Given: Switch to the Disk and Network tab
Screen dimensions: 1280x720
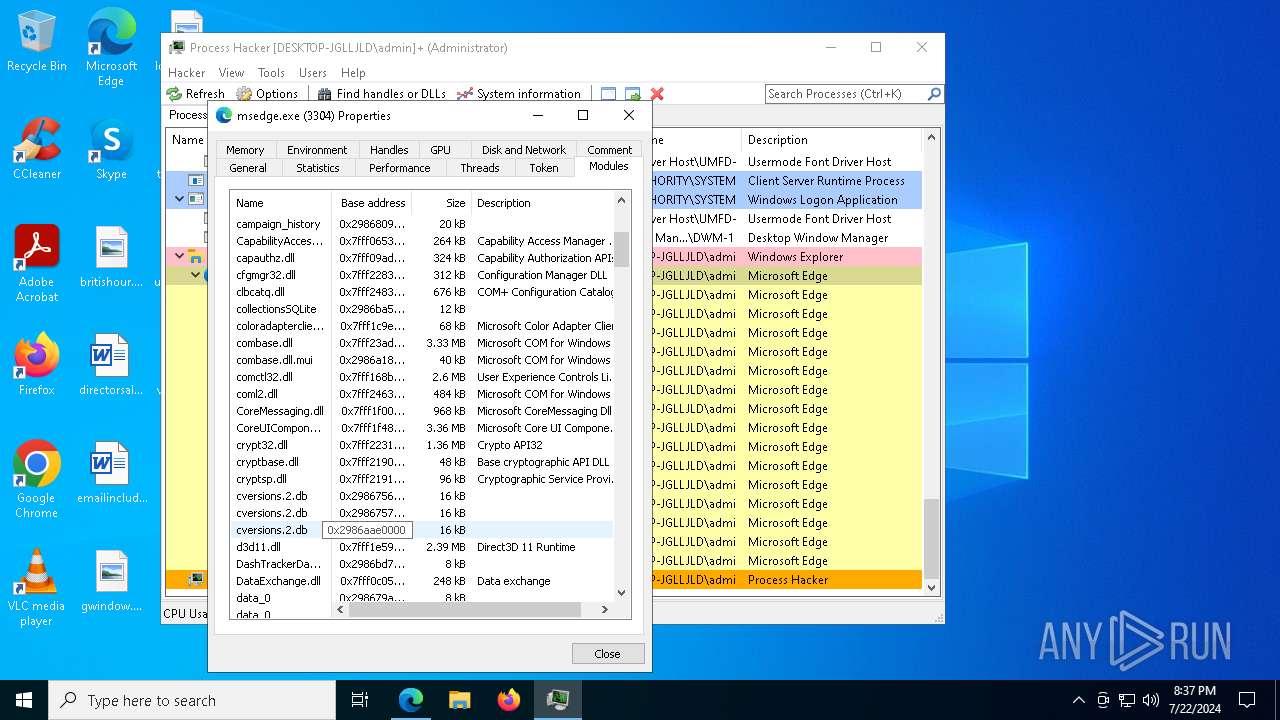Looking at the screenshot, I should pyautogui.click(x=524, y=150).
